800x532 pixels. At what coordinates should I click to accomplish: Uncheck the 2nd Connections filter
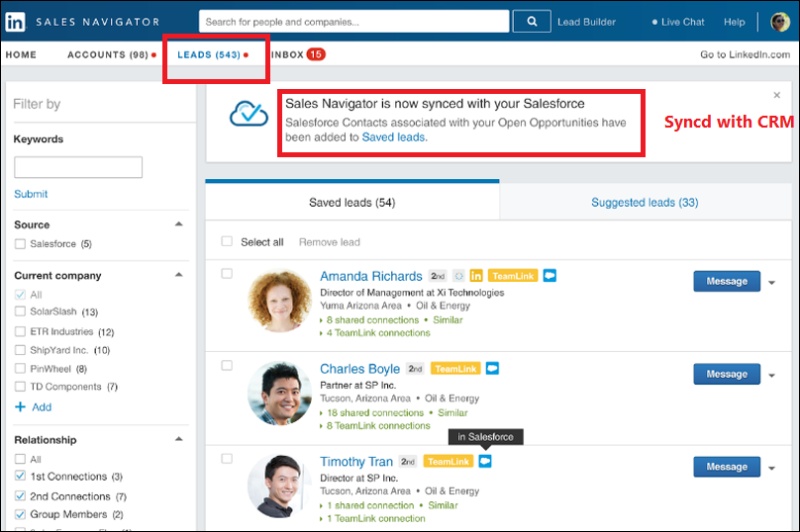pos(21,496)
